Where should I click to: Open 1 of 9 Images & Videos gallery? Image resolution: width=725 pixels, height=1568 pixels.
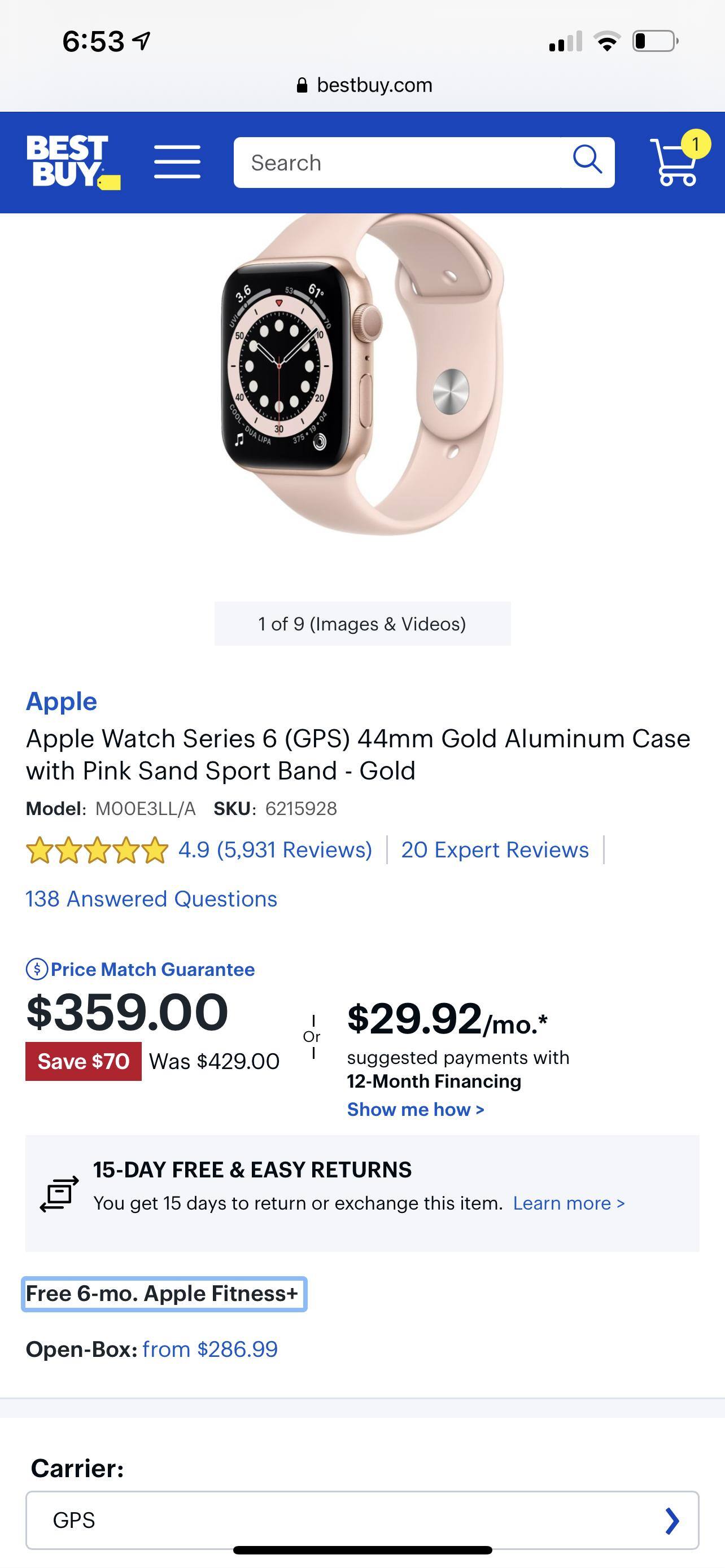[362, 624]
